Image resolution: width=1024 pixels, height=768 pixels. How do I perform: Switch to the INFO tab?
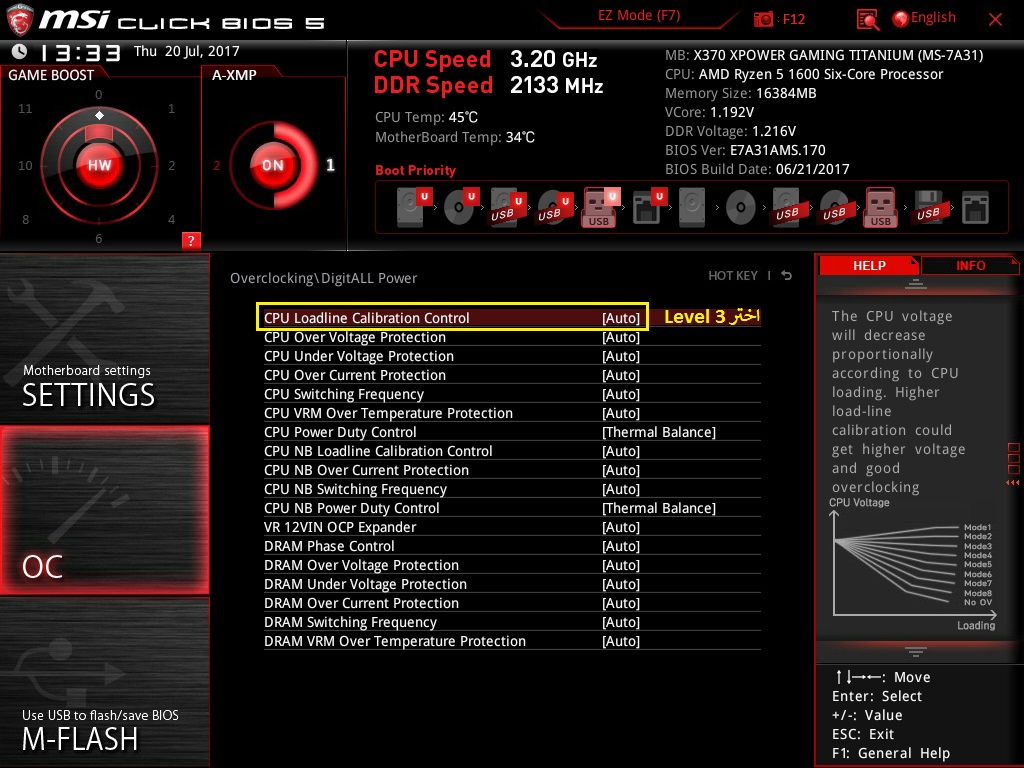970,265
